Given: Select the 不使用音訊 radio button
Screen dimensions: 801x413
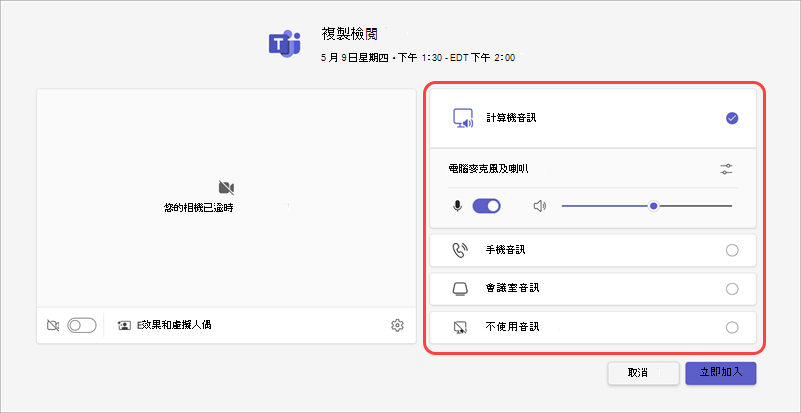Looking at the screenshot, I should click(732, 327).
